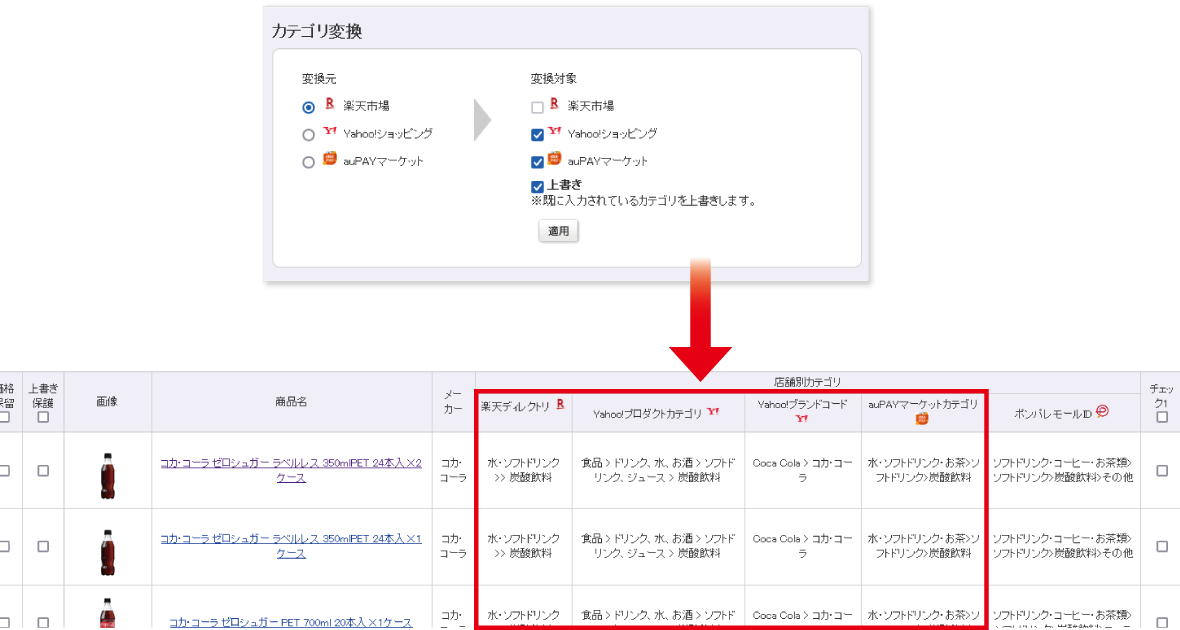Click the Yahoo!プロダクトカテゴリ header label

tap(647, 413)
